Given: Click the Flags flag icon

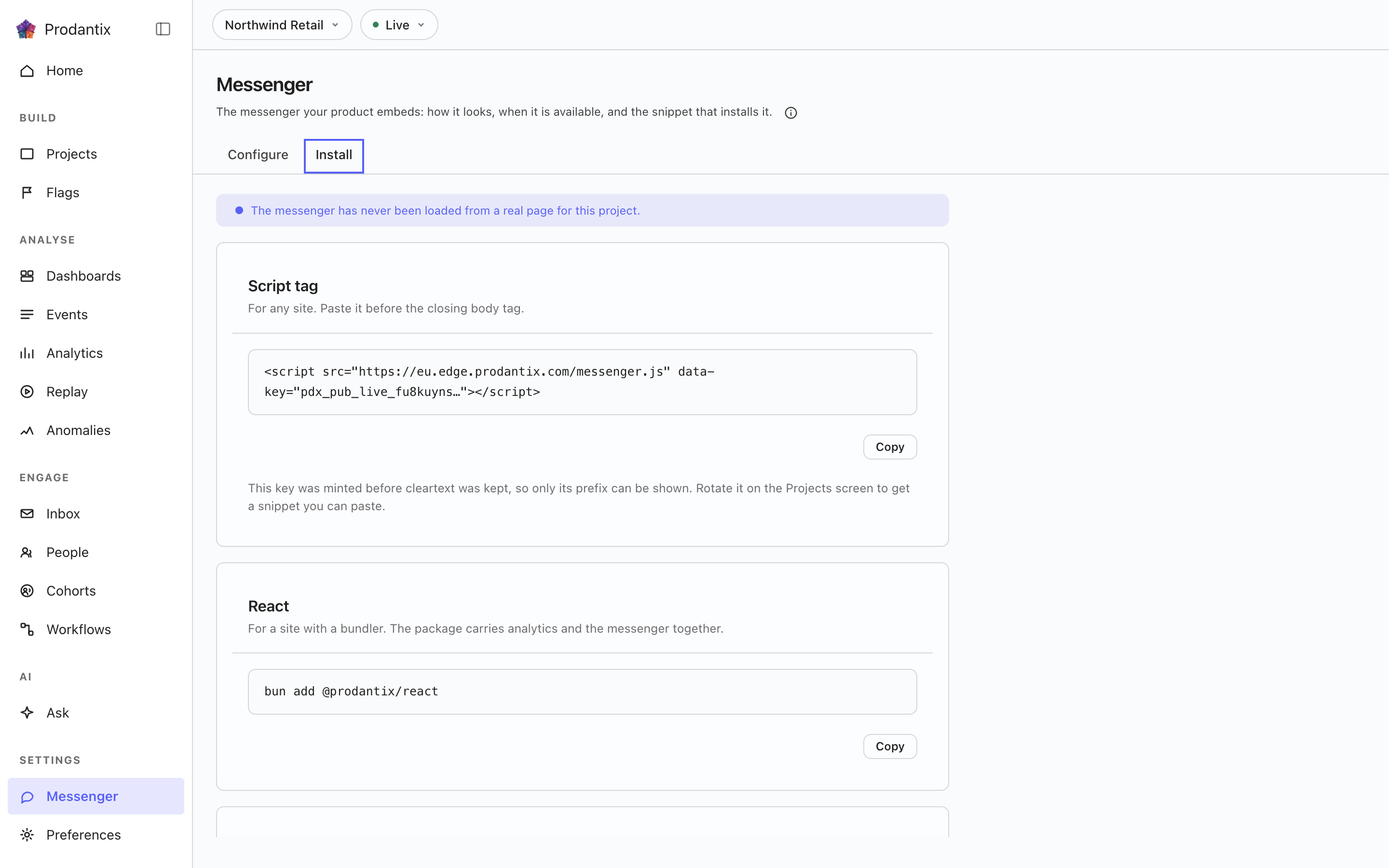Looking at the screenshot, I should [x=27, y=192].
